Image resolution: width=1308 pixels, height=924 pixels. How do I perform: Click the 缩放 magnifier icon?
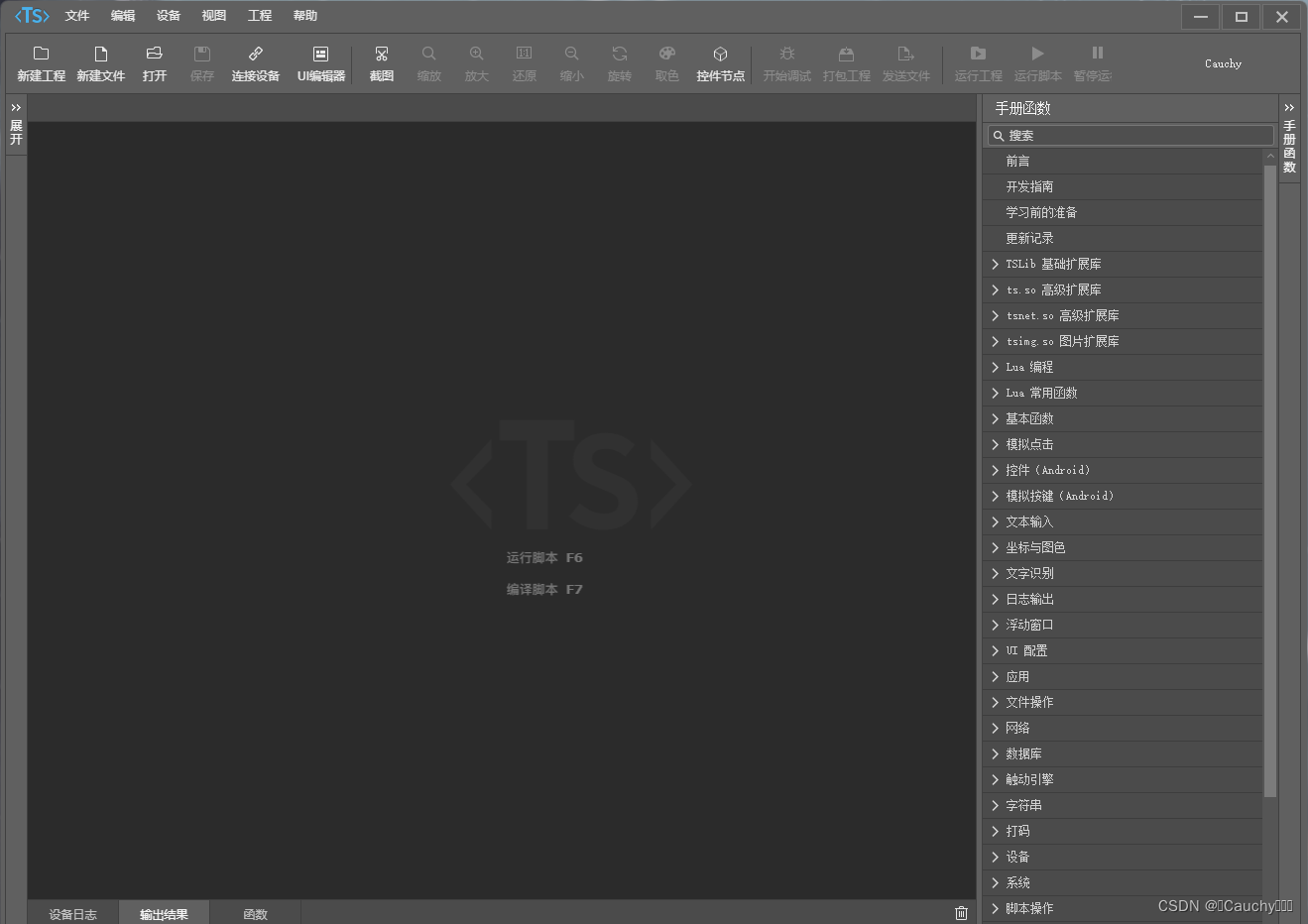pyautogui.click(x=428, y=54)
